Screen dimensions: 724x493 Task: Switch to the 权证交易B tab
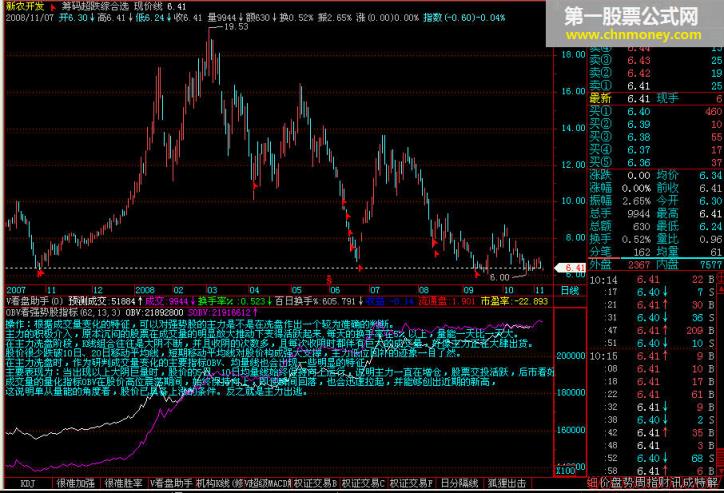coord(315,483)
